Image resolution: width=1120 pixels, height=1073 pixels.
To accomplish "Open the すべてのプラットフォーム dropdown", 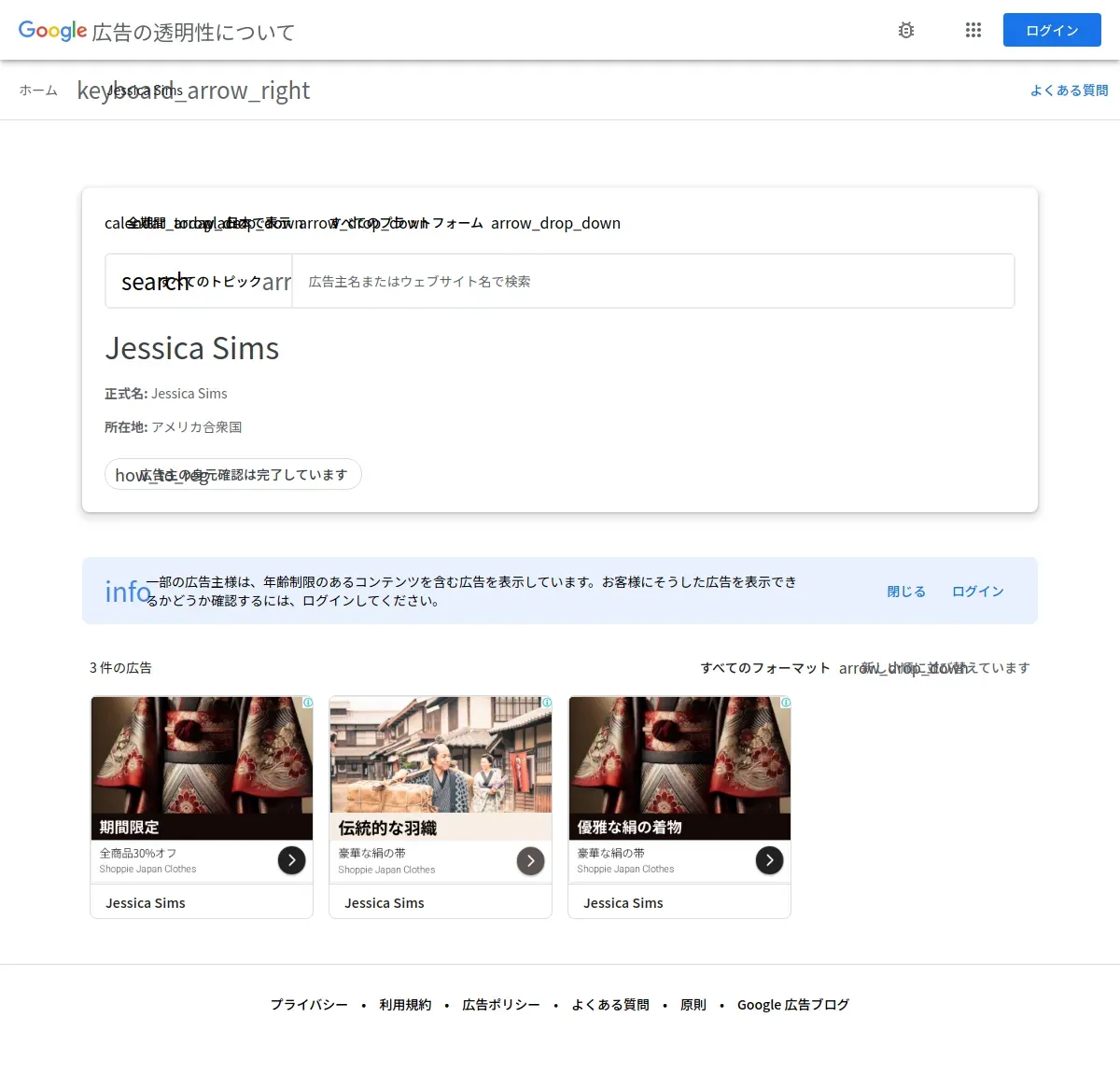I will pos(476,223).
